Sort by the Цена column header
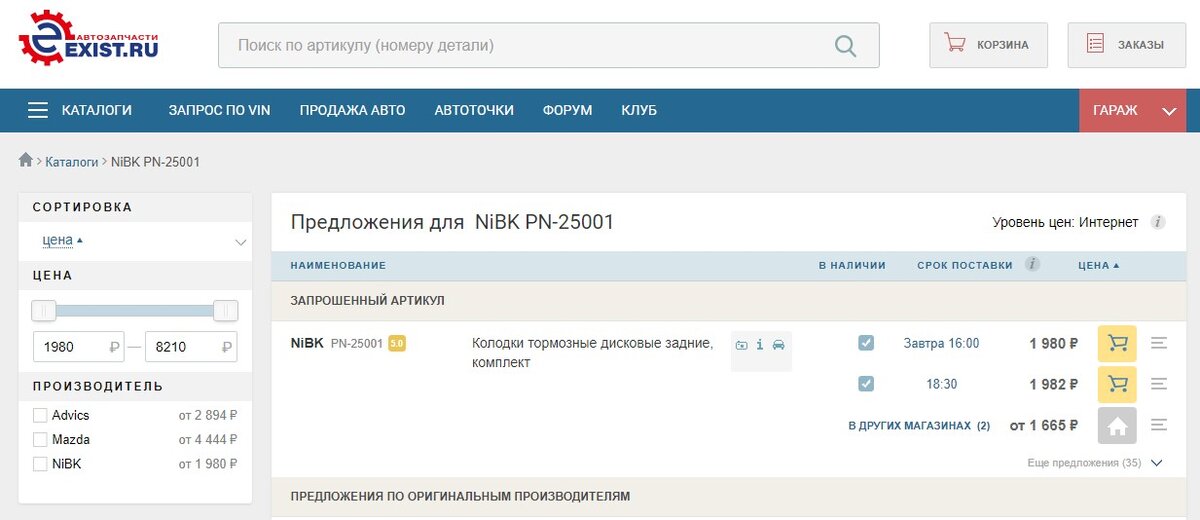Screen dimensions: 1200x520 pos(1099,265)
